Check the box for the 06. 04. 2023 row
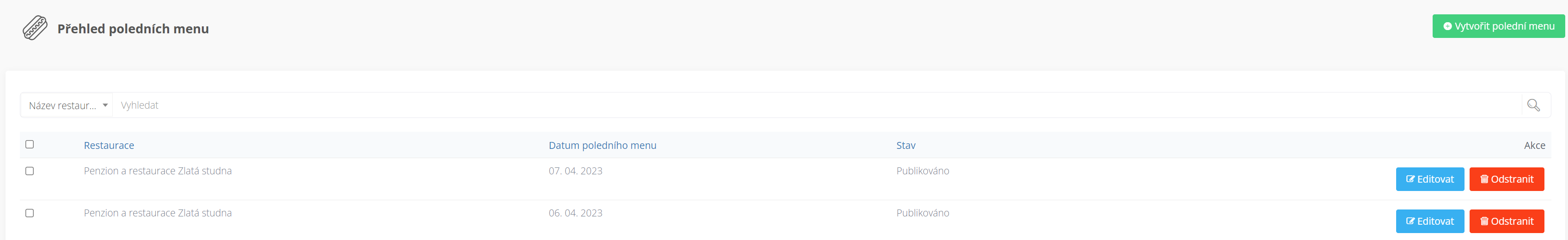Viewport: 1568px width, 240px height. [x=29, y=213]
